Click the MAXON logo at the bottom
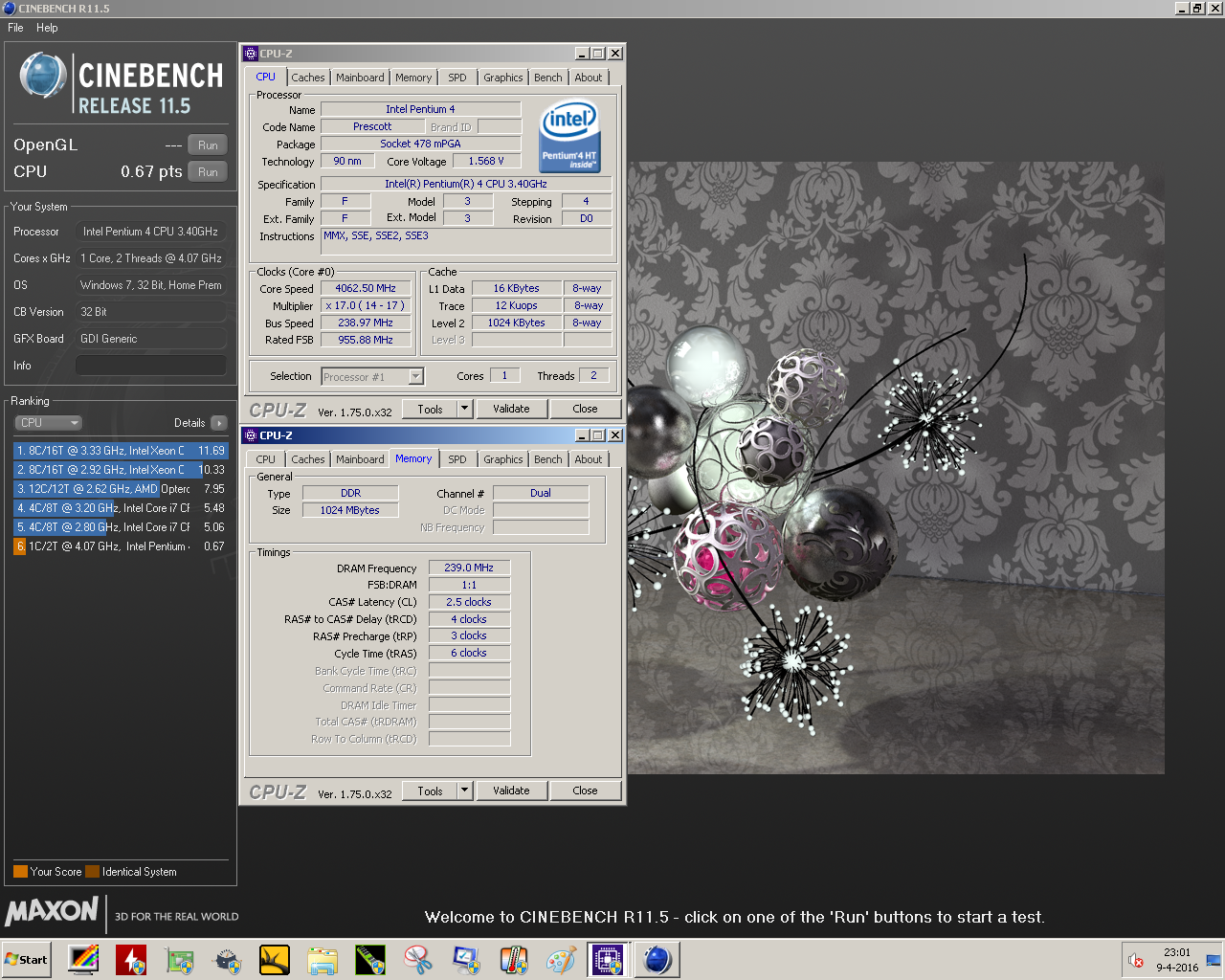Screen dimensions: 1225x980 click(52, 910)
